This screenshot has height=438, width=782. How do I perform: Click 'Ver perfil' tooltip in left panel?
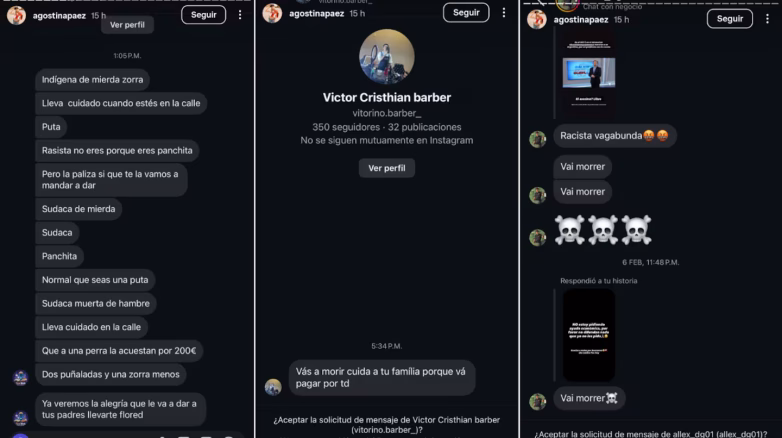pos(127,25)
